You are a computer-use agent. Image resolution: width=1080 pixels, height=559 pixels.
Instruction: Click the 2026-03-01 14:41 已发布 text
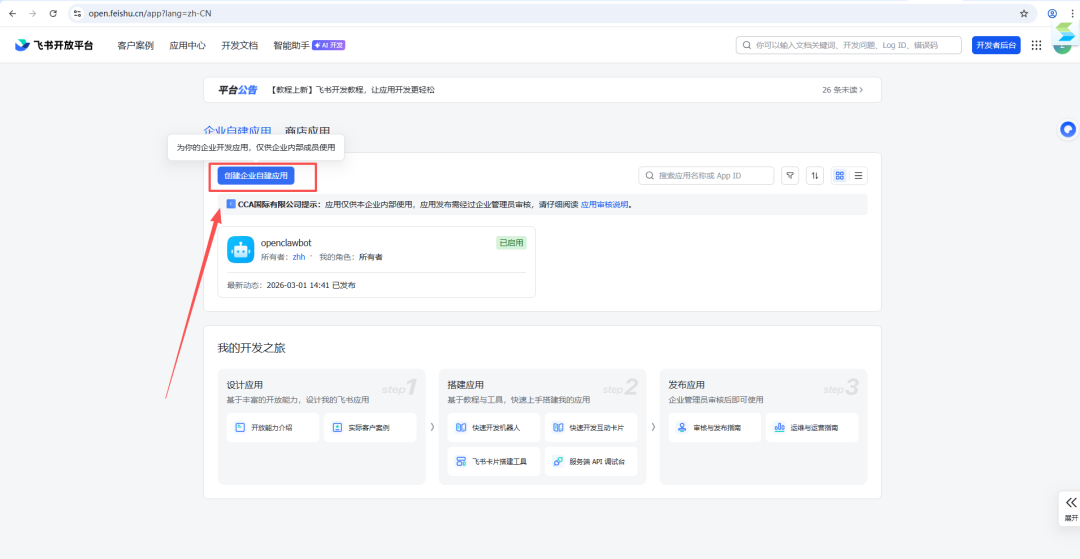pos(311,285)
